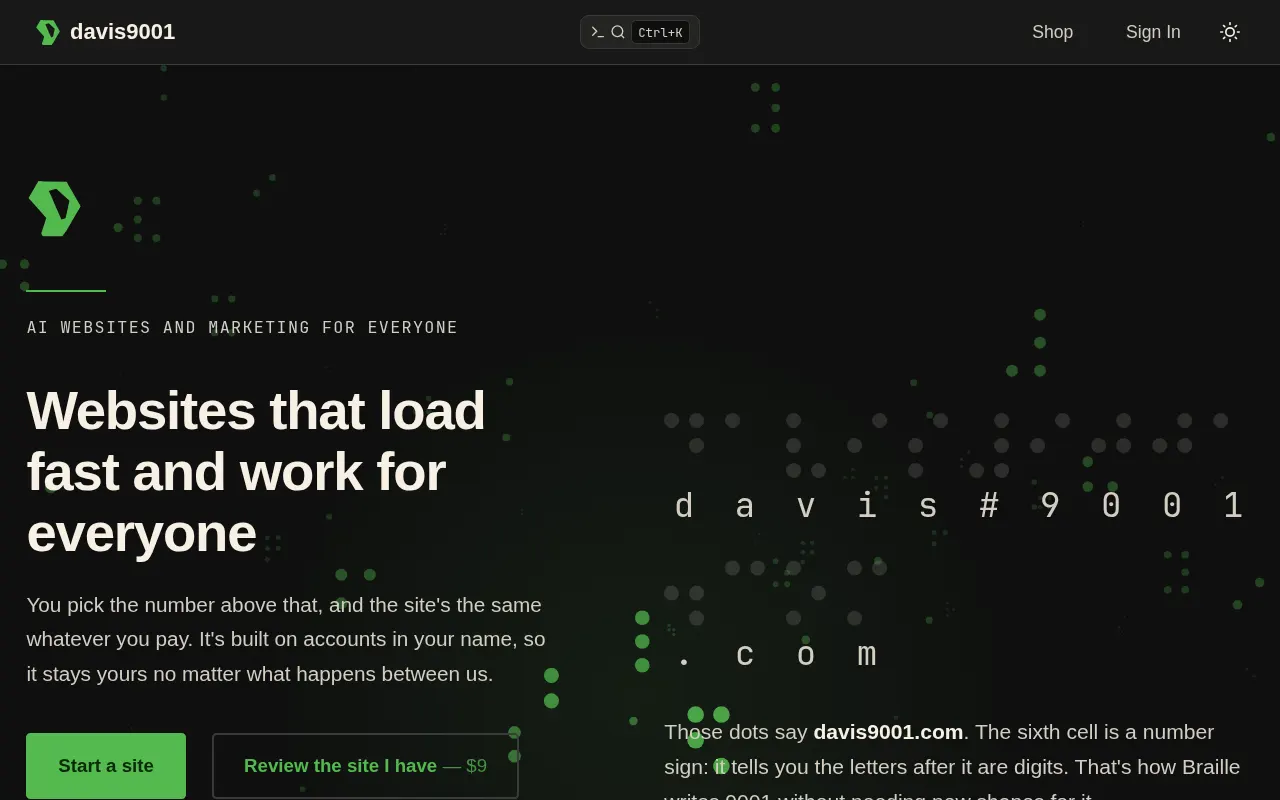The height and width of the screenshot is (800, 1280).
Task: Click the letter d in braille display
Action: coord(684,507)
